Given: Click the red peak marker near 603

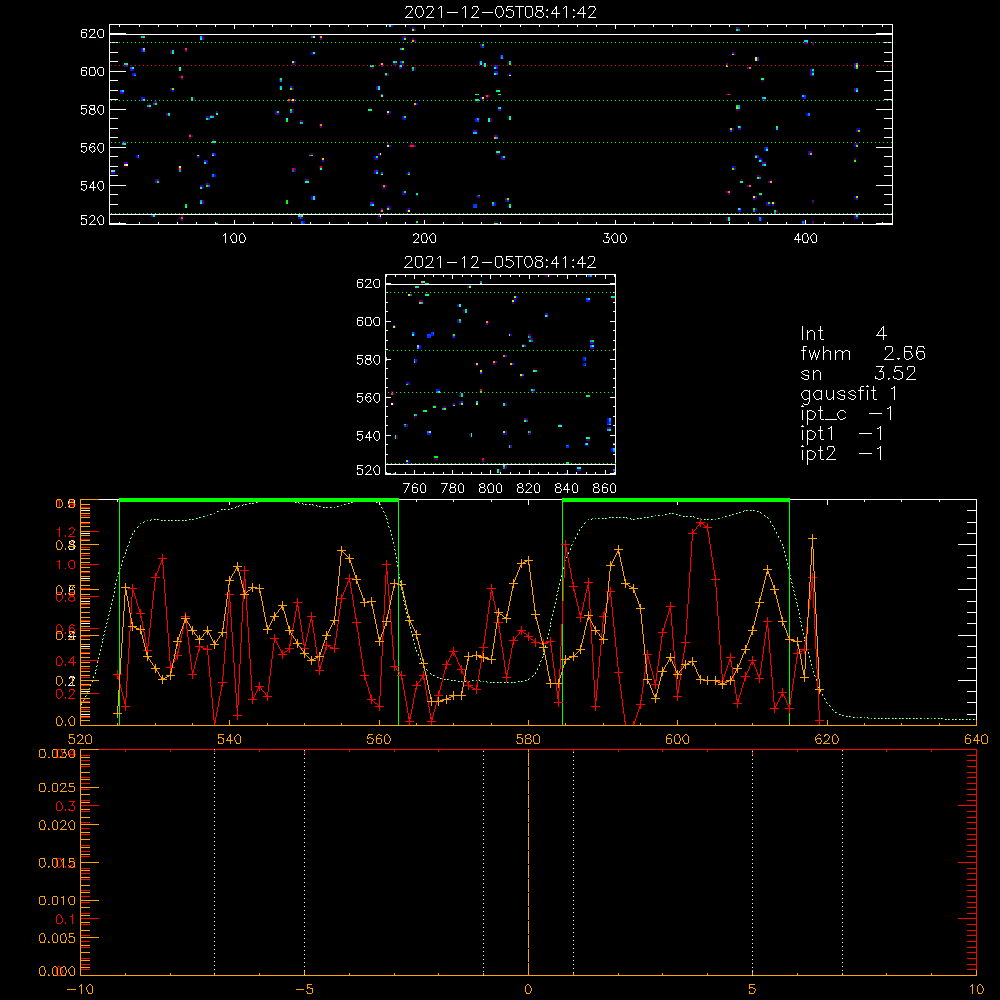Looking at the screenshot, I should click(x=700, y=523).
